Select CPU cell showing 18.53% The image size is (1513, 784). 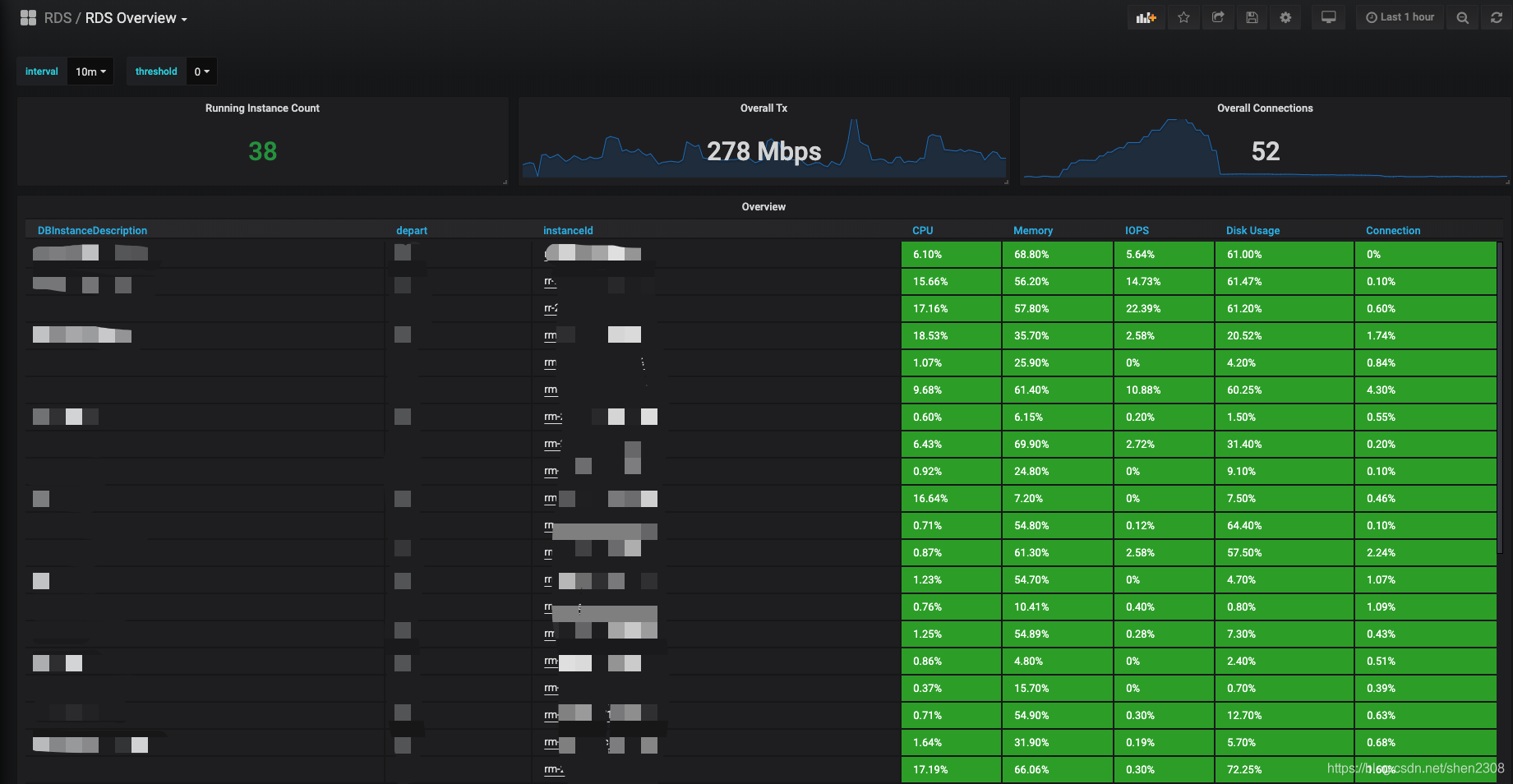951,336
